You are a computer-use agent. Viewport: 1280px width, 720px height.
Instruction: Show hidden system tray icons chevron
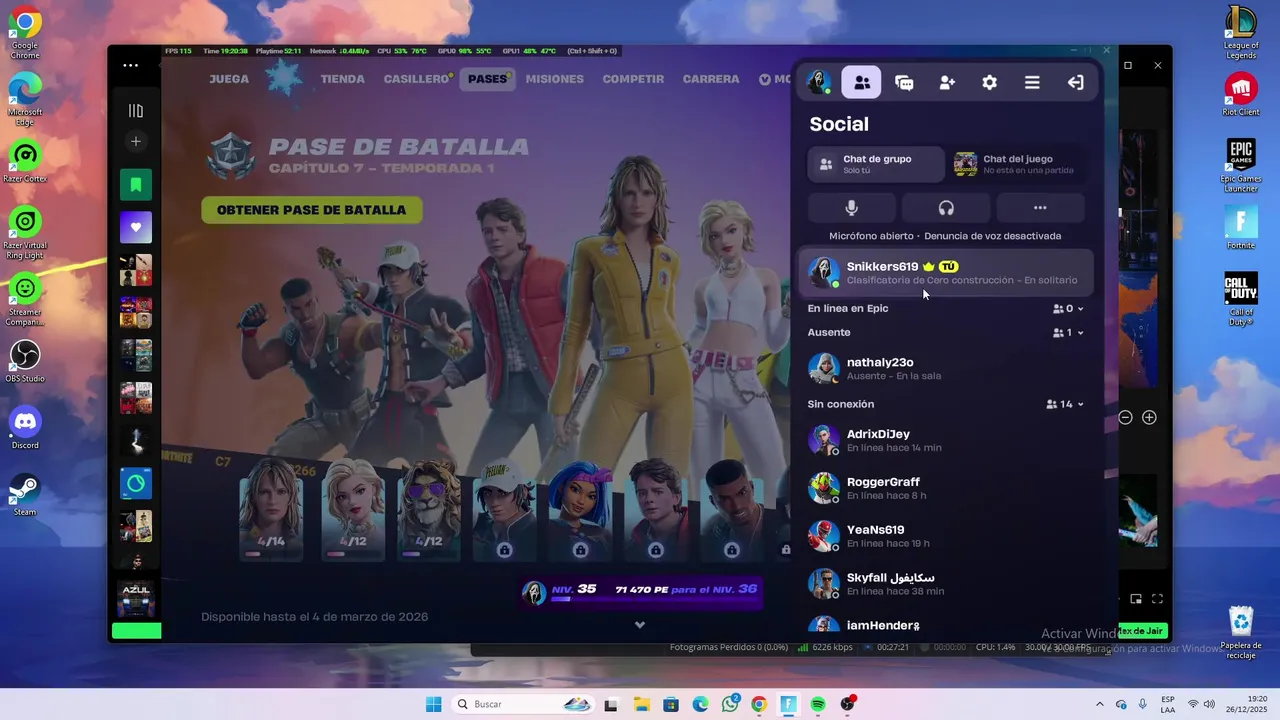coord(1100,704)
